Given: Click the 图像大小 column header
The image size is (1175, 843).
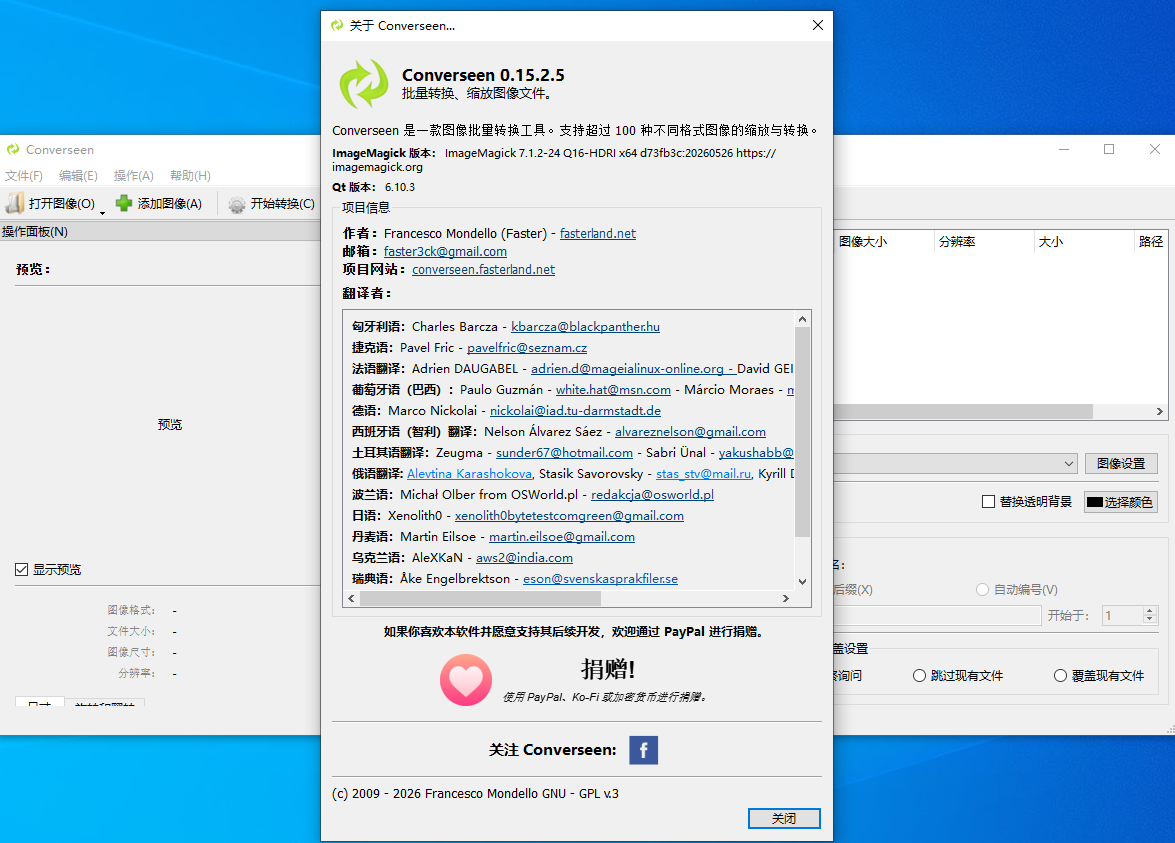Looking at the screenshot, I should [x=883, y=241].
